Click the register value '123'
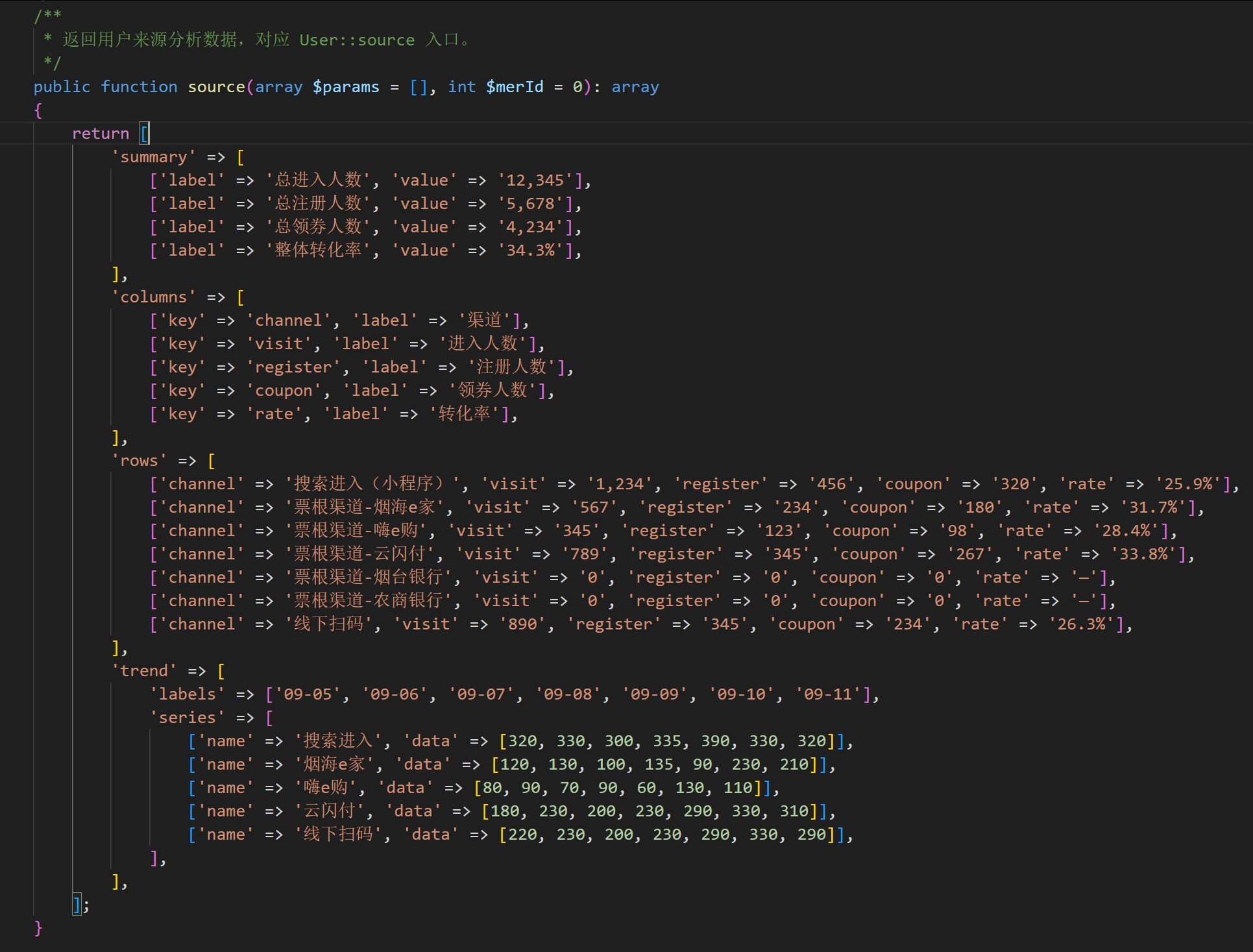This screenshot has height=952, width=1253. 779,531
